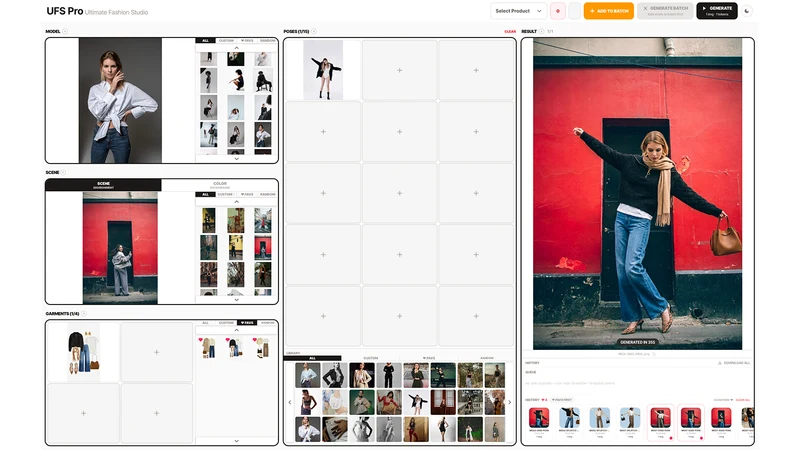
Task: Switch to the SCENE environment tab
Action: [104, 185]
